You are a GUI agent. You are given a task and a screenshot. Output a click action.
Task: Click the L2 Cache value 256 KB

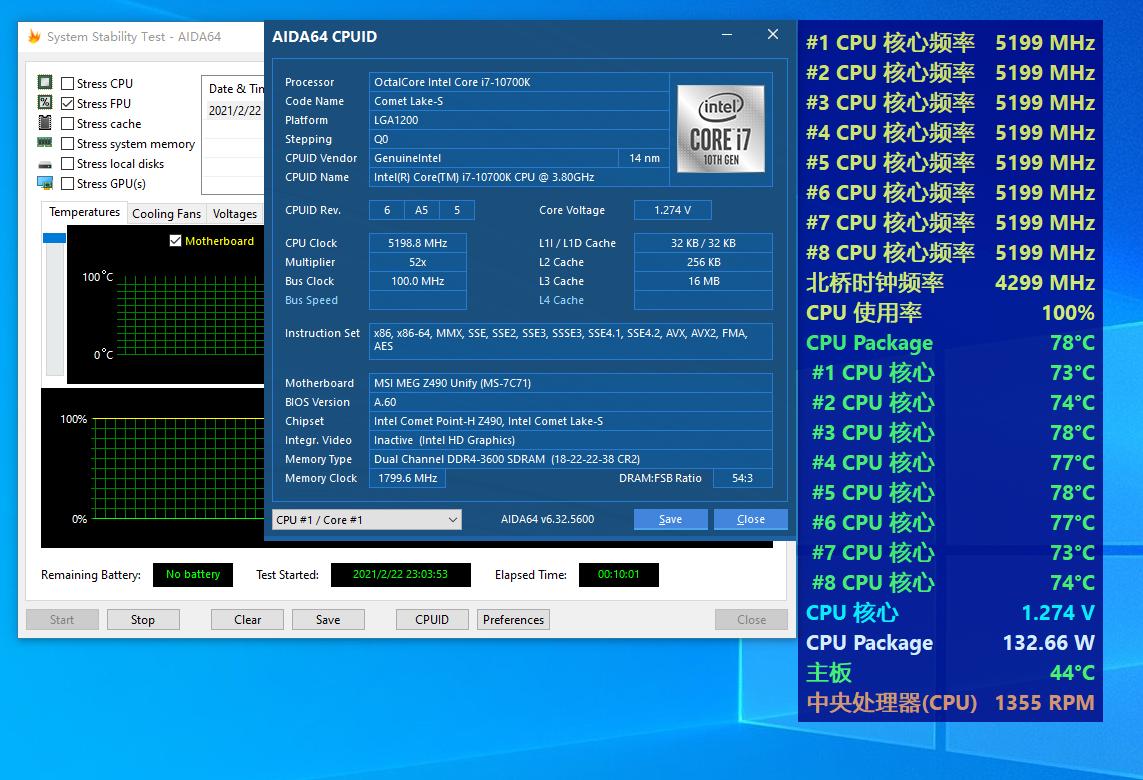coord(703,262)
